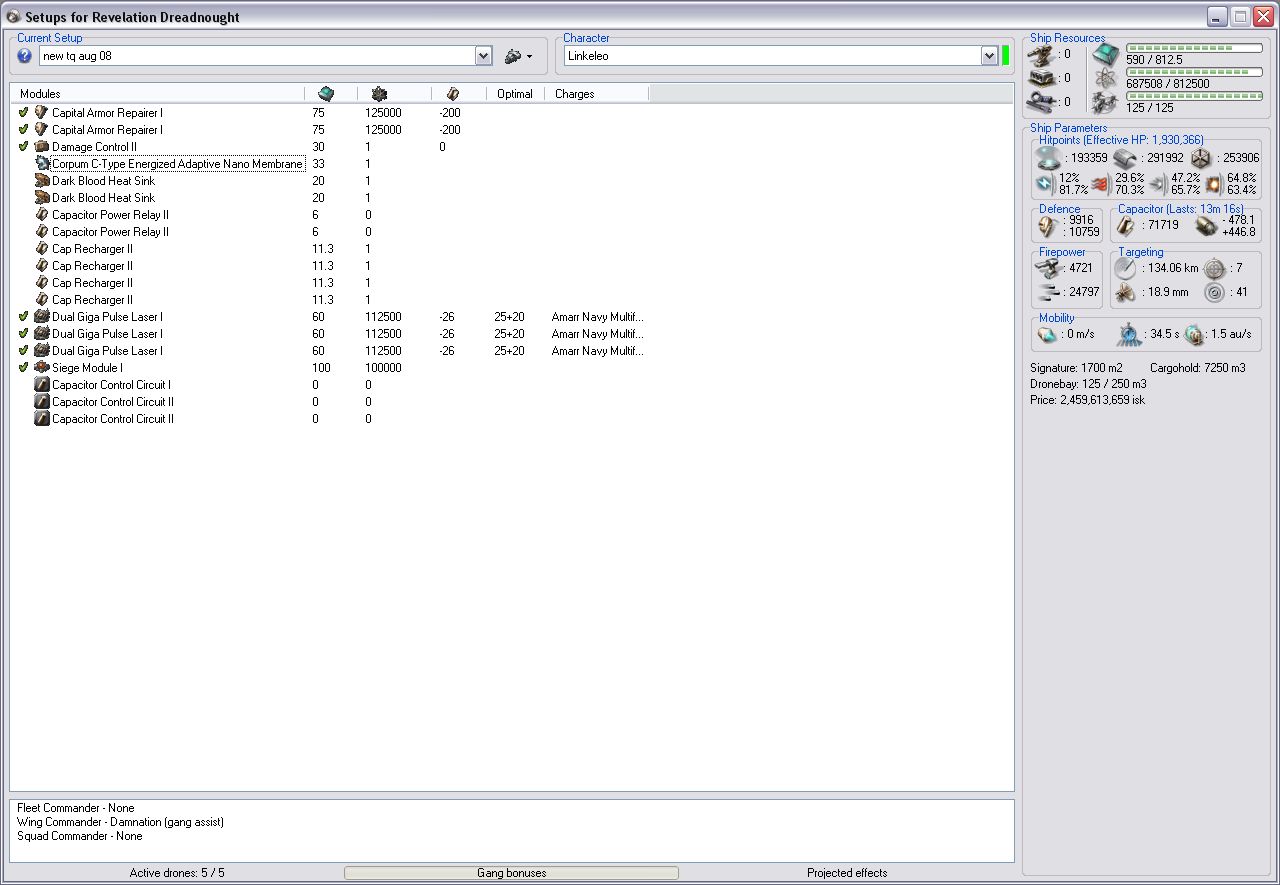Click the CPU column header icon
The height and width of the screenshot is (885, 1280).
point(326,93)
